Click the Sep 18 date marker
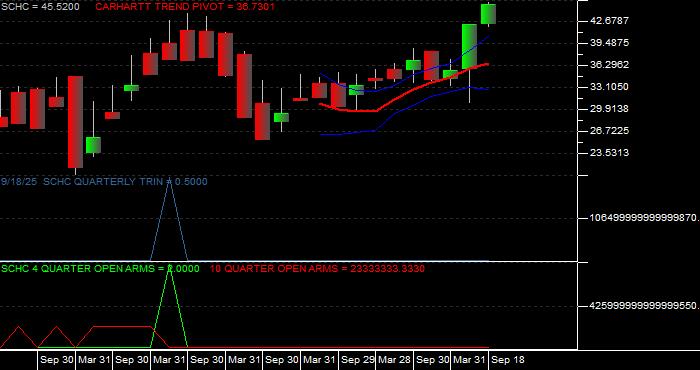This screenshot has width=700, height=370. point(508,360)
